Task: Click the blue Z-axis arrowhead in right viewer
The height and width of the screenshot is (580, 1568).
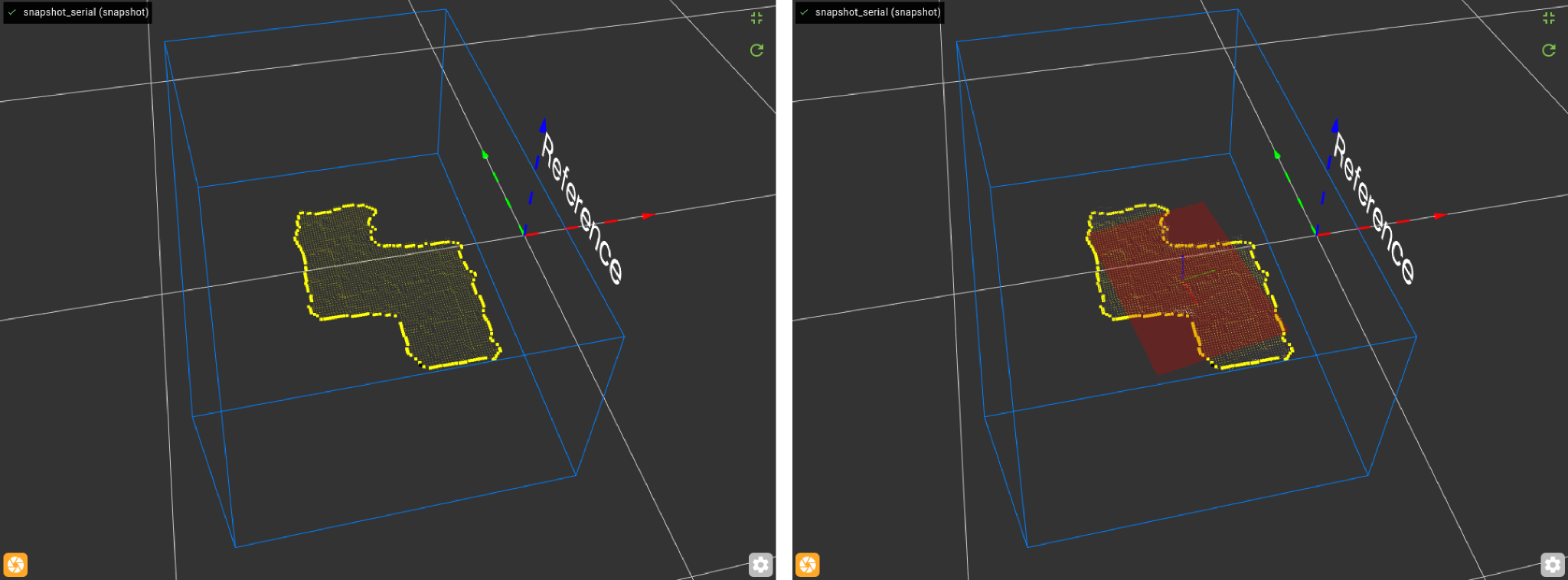Action: [x=1334, y=125]
